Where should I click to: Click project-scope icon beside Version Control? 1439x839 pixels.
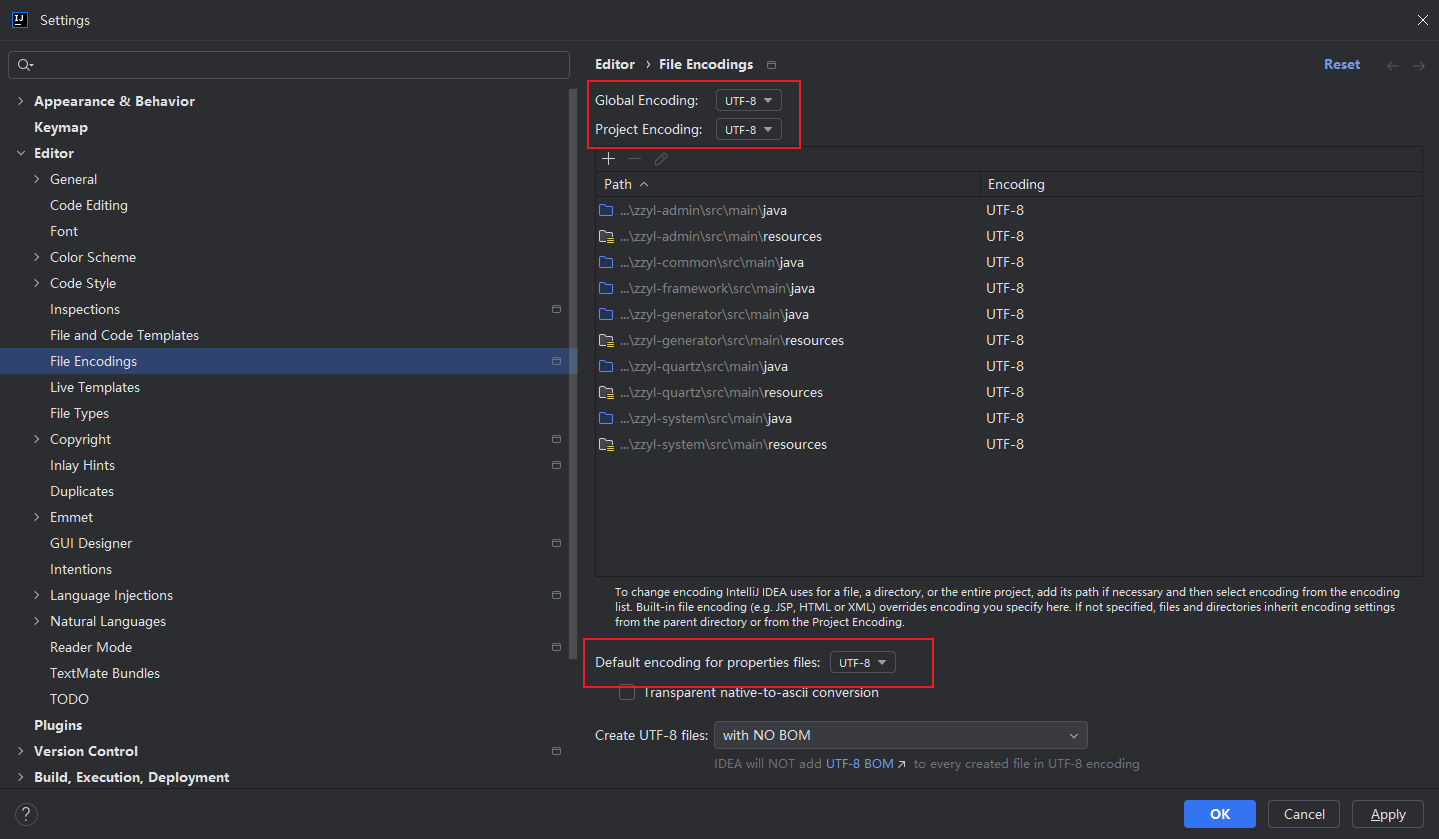tap(557, 751)
